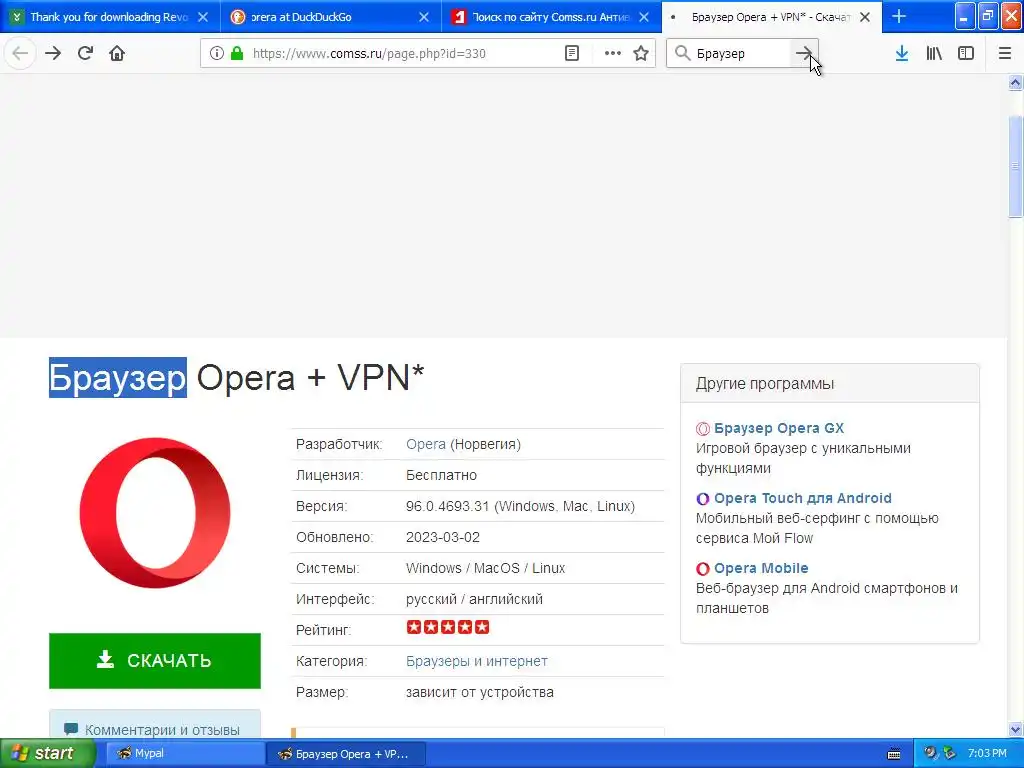
Task: Show site information icon in address bar
Action: pos(217,54)
